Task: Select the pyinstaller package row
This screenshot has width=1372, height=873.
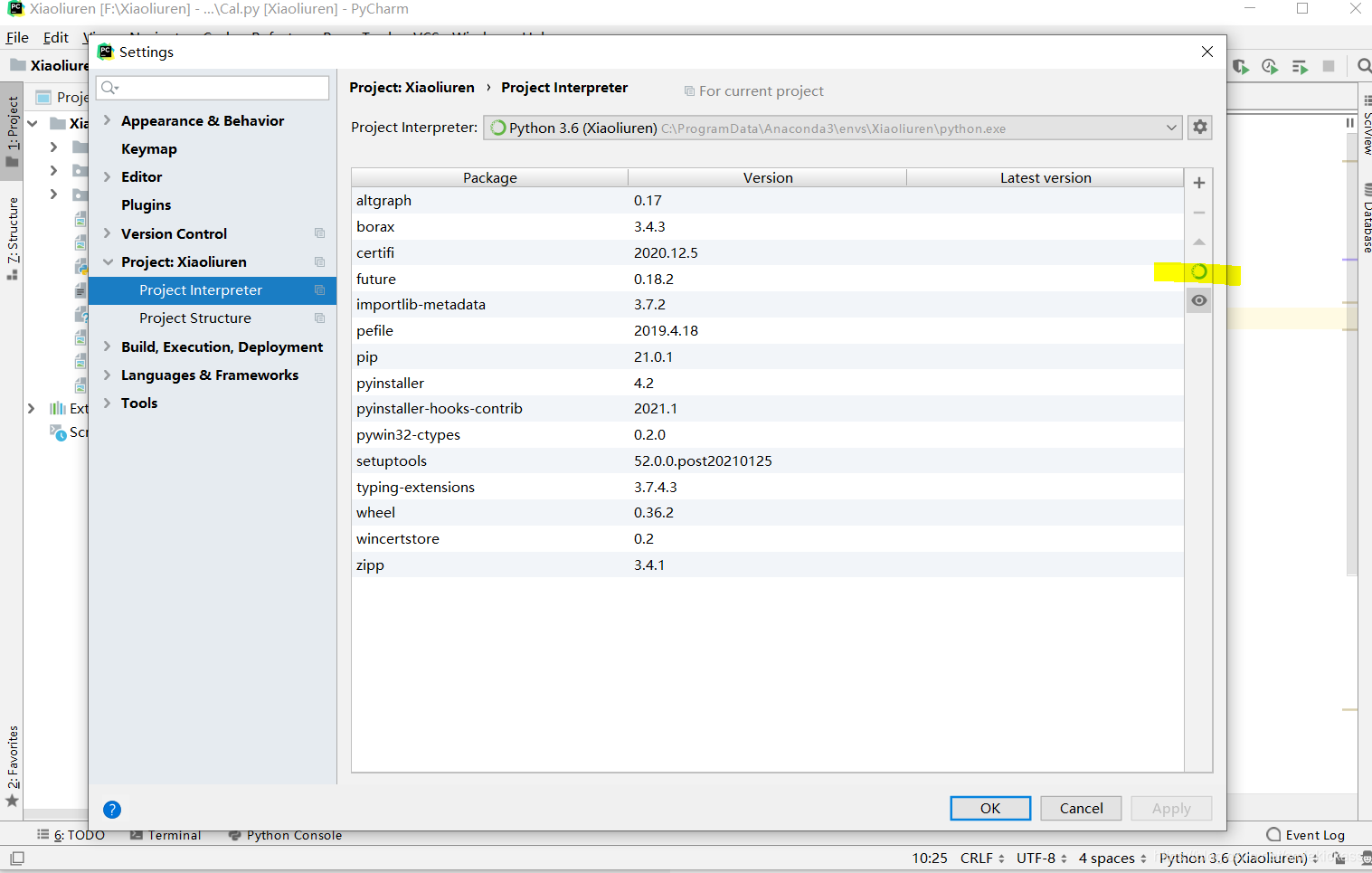Action: coord(768,384)
